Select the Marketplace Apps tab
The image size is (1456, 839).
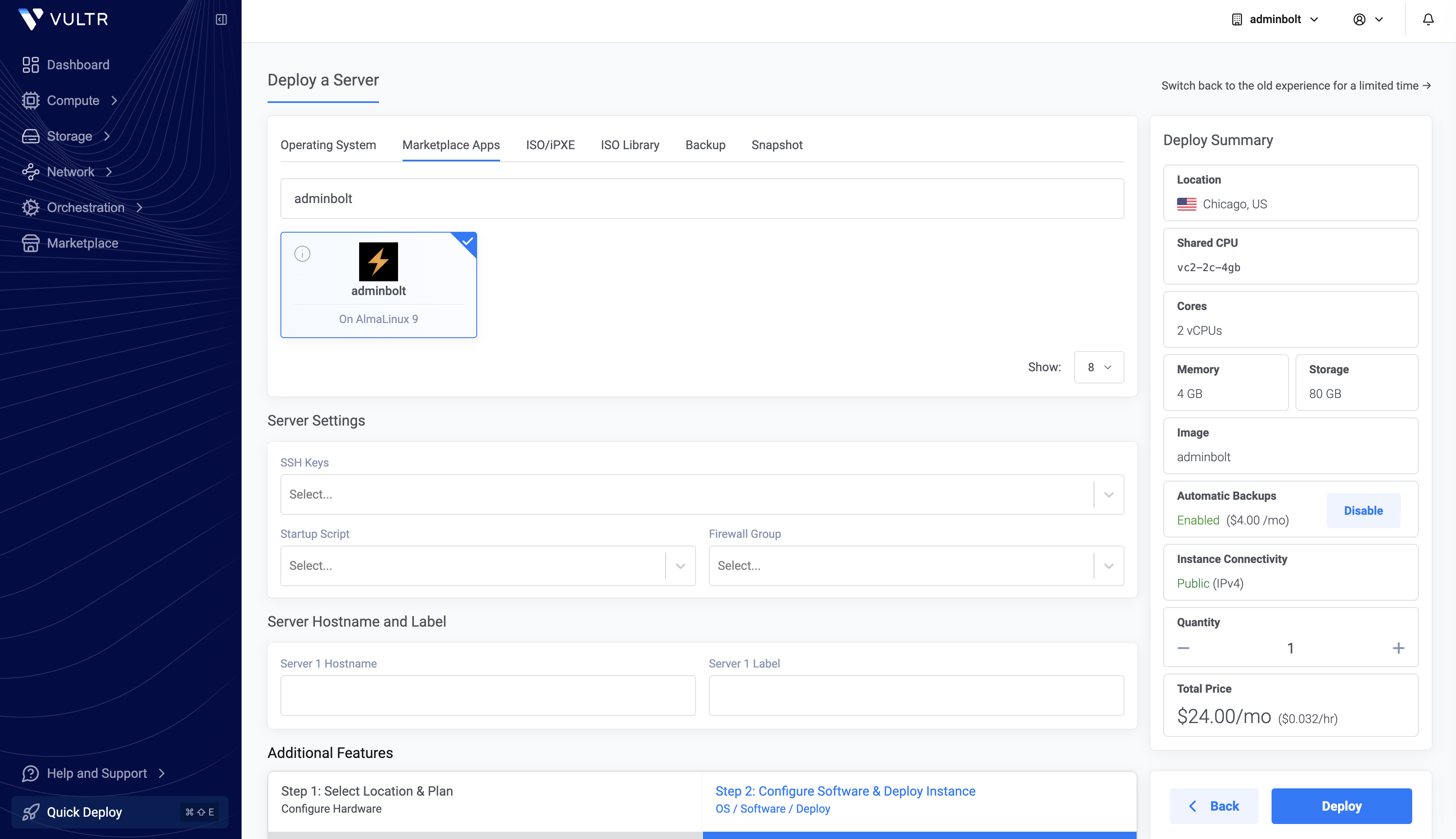(x=451, y=145)
